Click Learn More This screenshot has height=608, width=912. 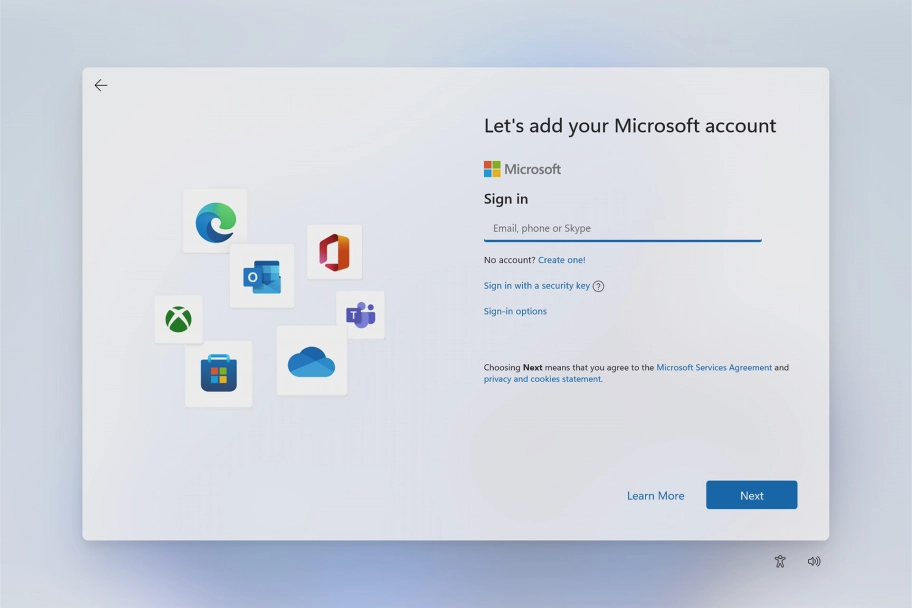point(656,495)
